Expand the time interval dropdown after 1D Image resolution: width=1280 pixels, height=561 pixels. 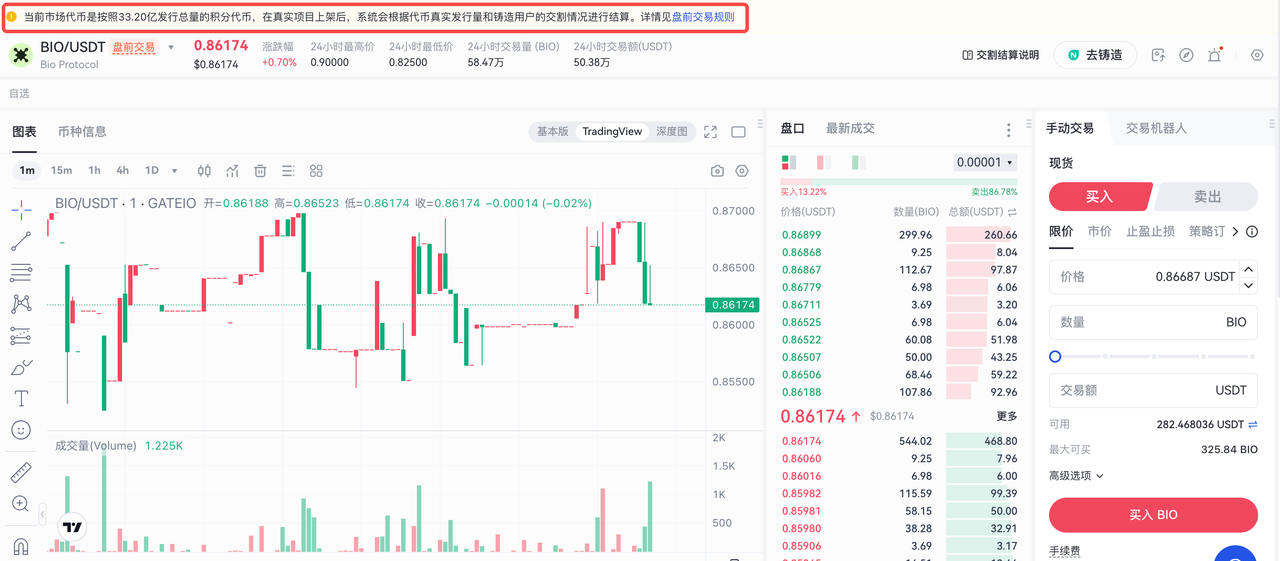coord(175,171)
